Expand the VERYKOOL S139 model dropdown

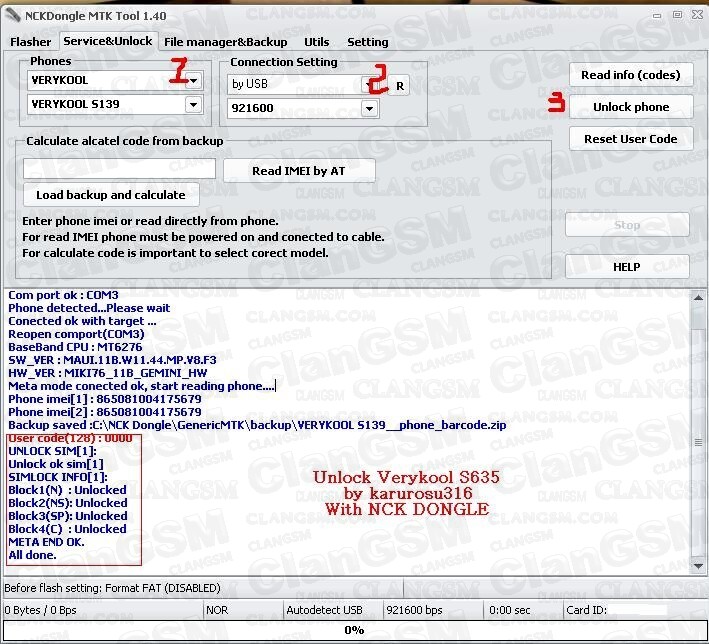pyautogui.click(x=194, y=105)
